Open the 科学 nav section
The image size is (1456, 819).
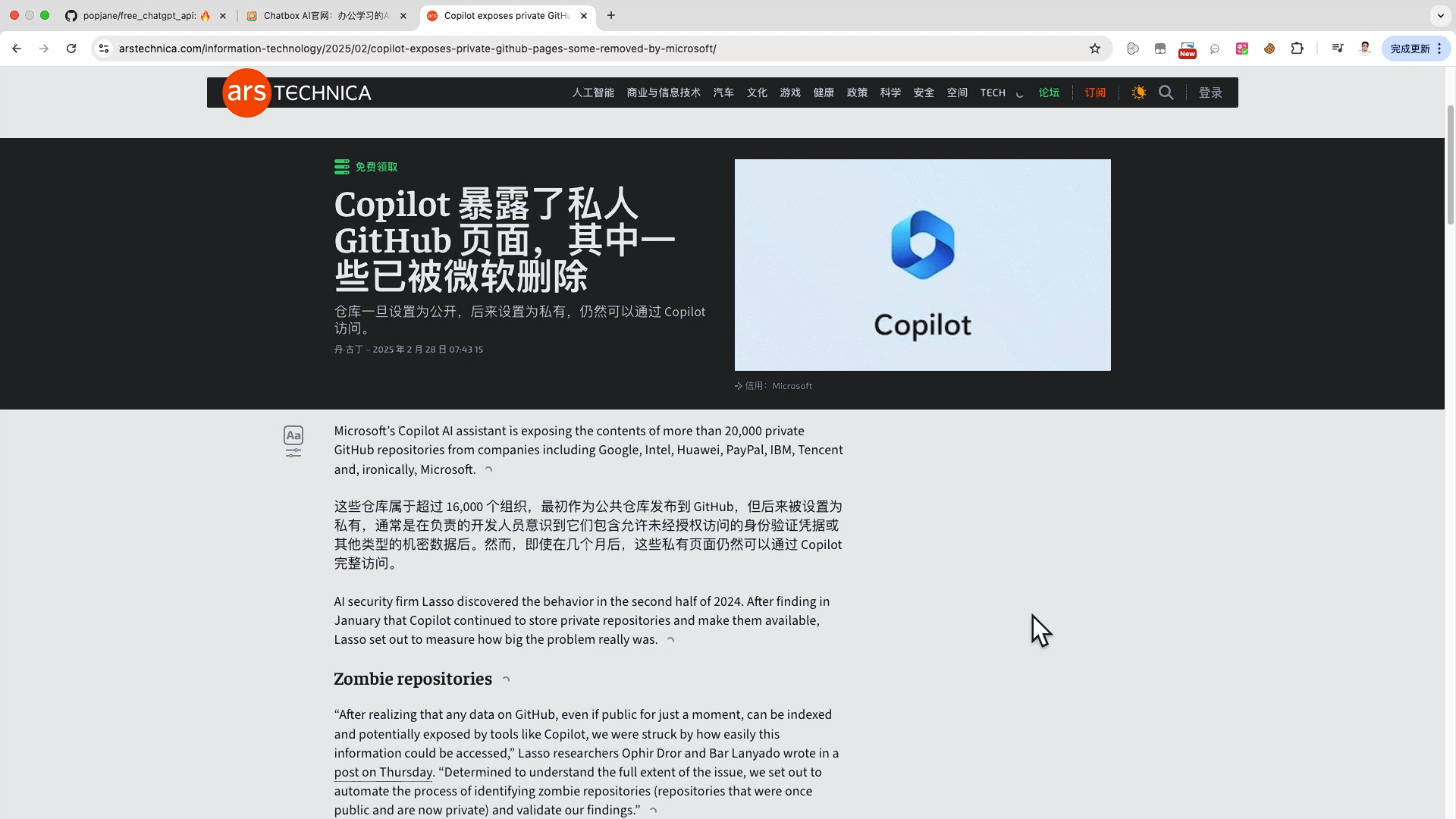tap(890, 93)
